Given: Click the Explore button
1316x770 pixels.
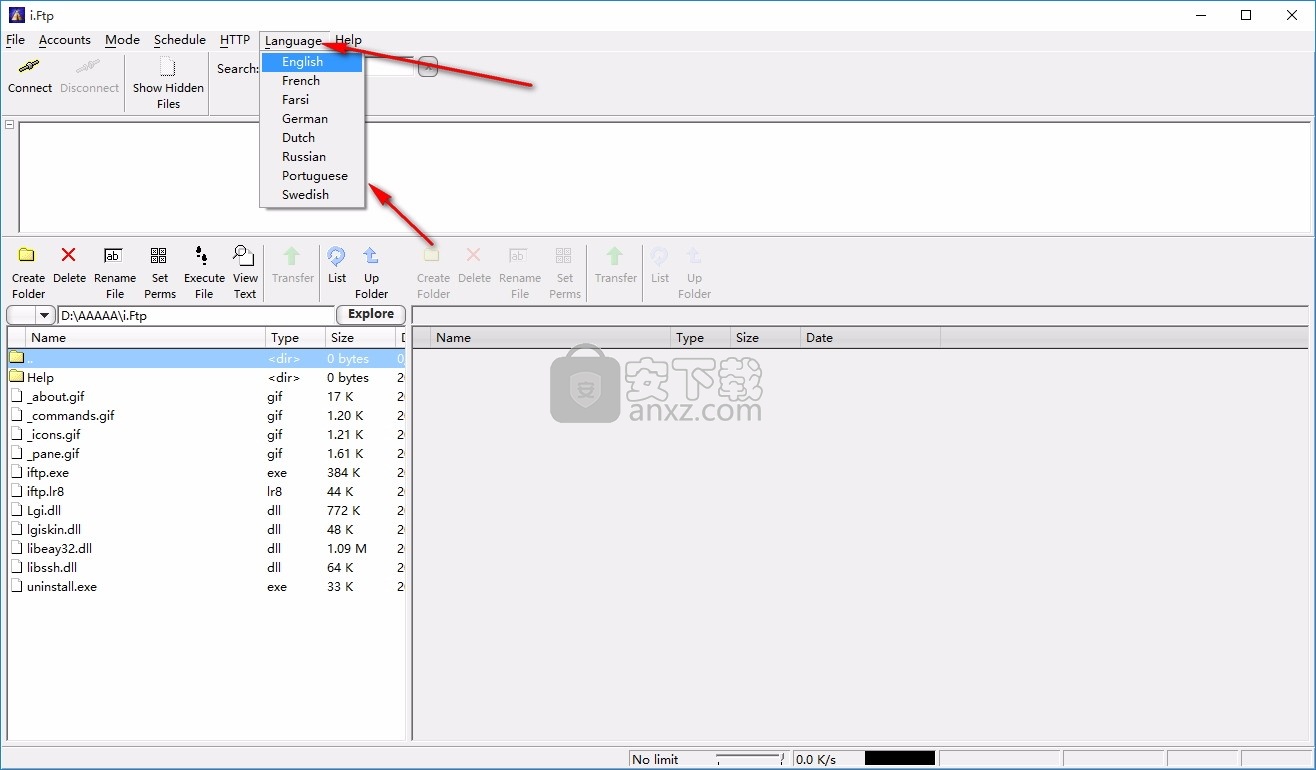Looking at the screenshot, I should coord(371,314).
